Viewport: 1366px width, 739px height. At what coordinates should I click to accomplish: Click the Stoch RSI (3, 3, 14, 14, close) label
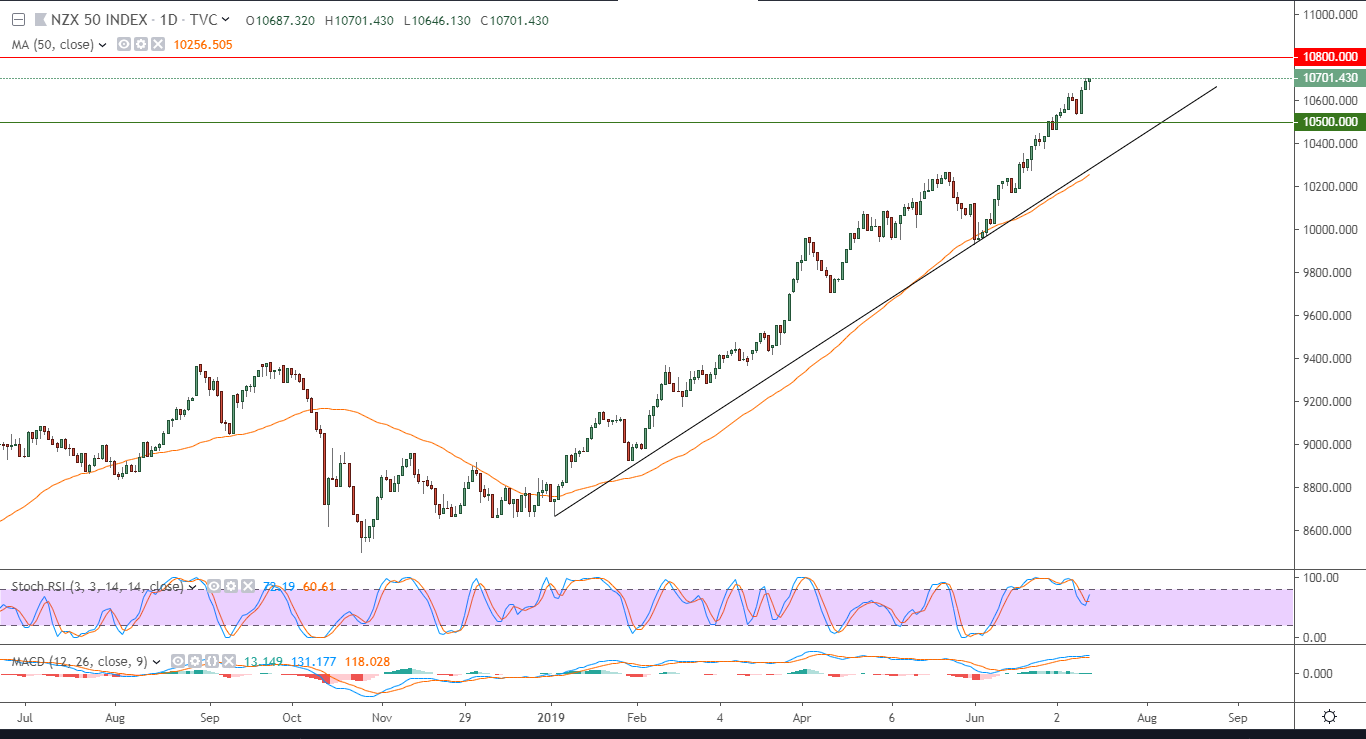click(x=97, y=587)
